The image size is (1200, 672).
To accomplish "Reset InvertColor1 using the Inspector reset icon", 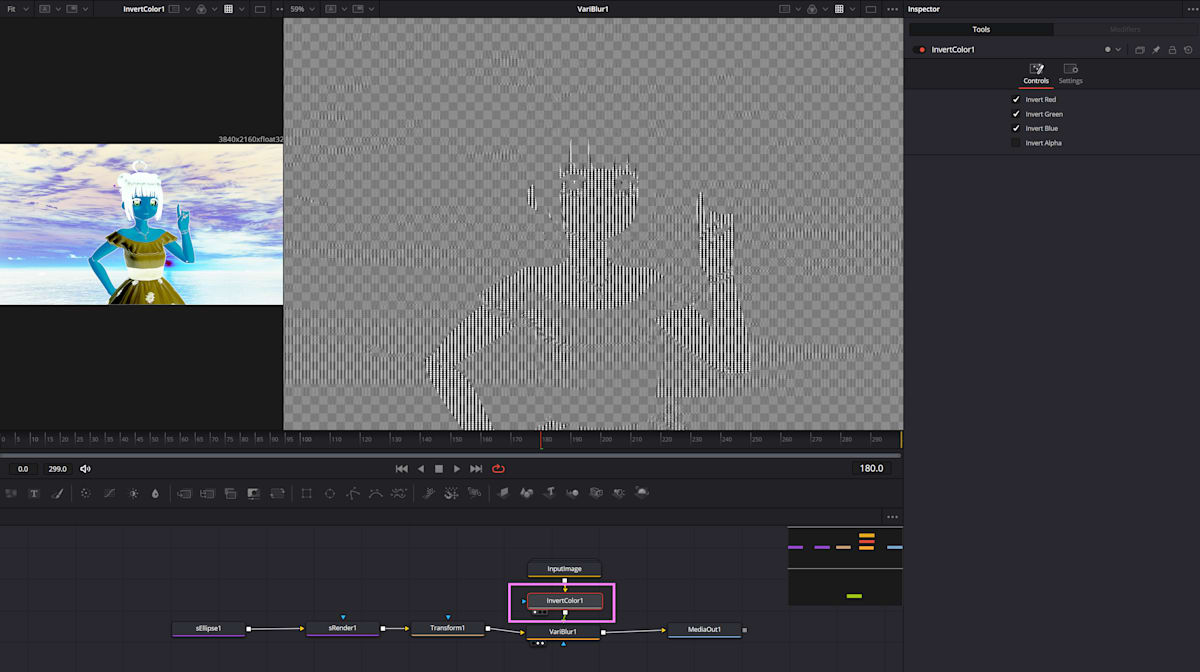I will point(1188,49).
